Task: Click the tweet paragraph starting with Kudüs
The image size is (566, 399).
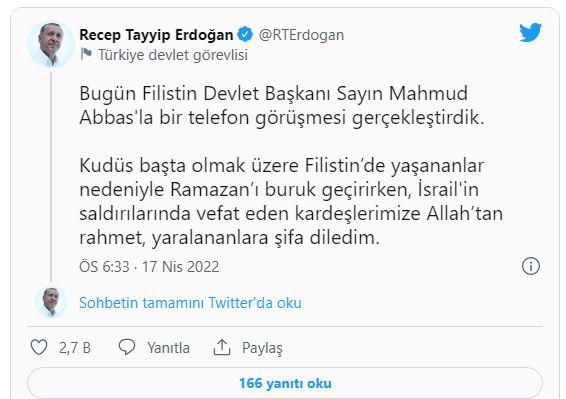Action: tap(291, 201)
